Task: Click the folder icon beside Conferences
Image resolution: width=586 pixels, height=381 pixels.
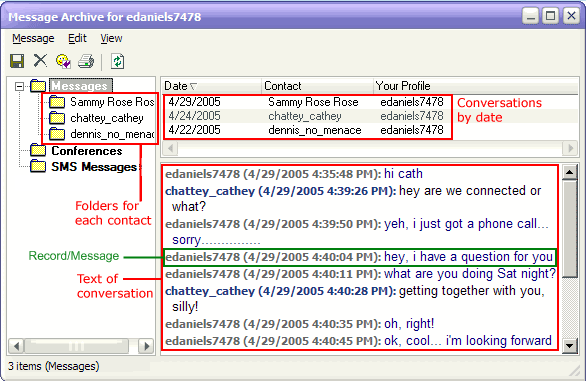Action: (38, 150)
